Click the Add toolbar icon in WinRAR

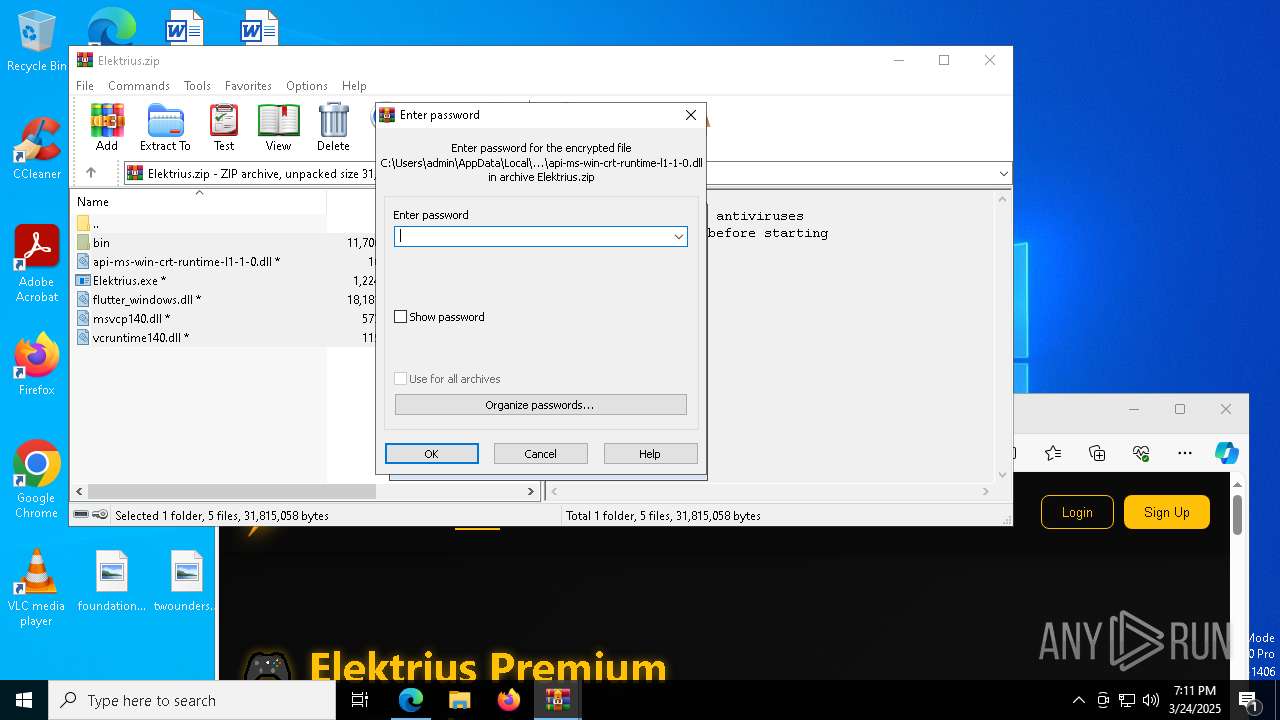[x=107, y=127]
